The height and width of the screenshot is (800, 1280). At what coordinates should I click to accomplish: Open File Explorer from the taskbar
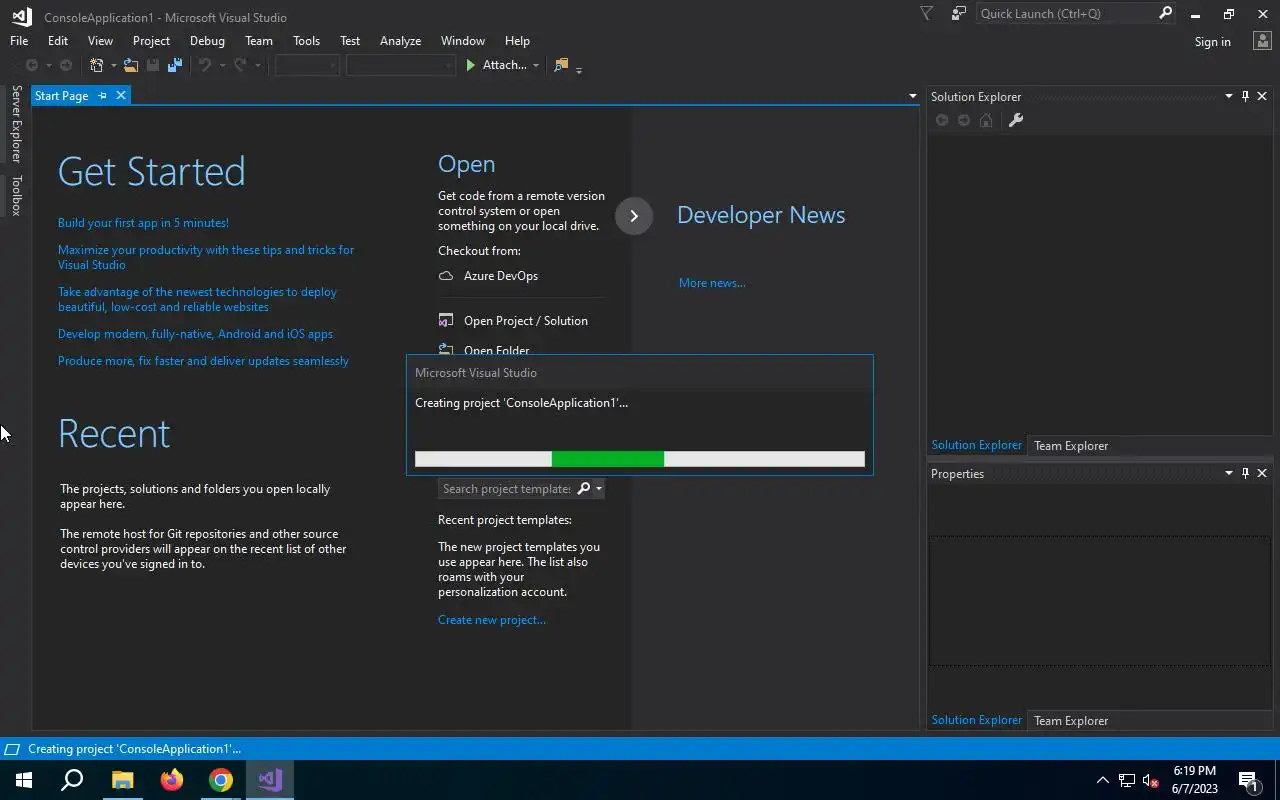(x=122, y=780)
